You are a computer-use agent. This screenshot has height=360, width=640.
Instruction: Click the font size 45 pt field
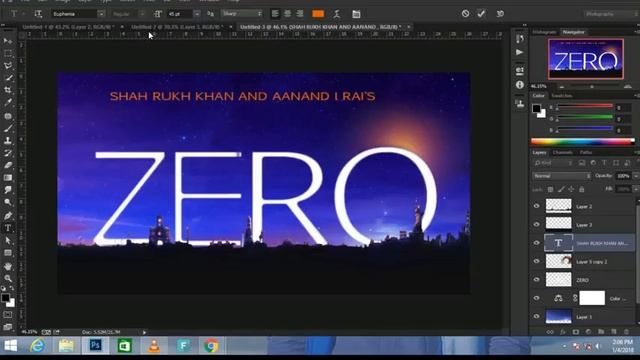179,14
